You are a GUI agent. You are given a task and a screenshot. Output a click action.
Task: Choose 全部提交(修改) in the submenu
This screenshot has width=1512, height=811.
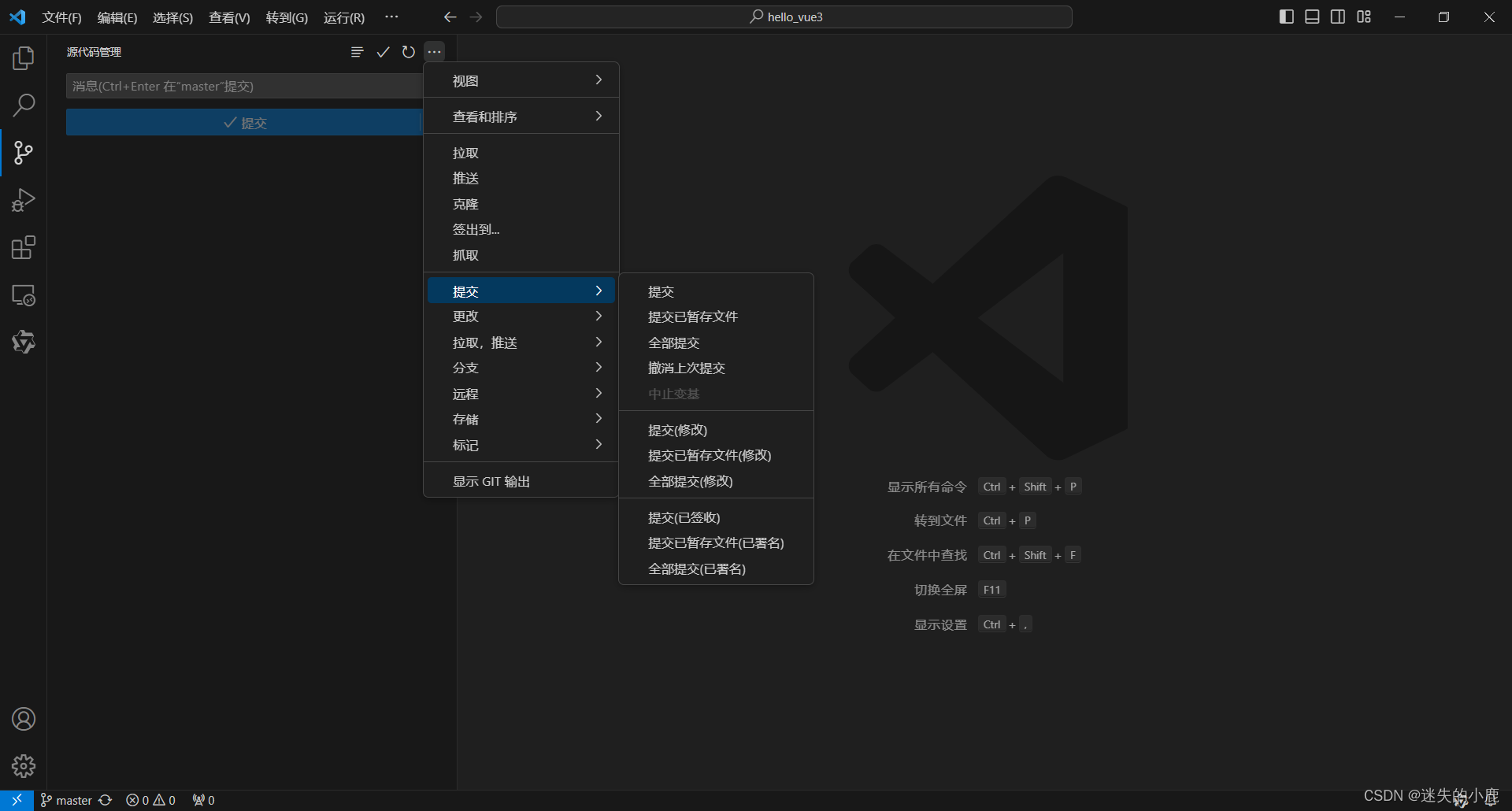coord(716,481)
